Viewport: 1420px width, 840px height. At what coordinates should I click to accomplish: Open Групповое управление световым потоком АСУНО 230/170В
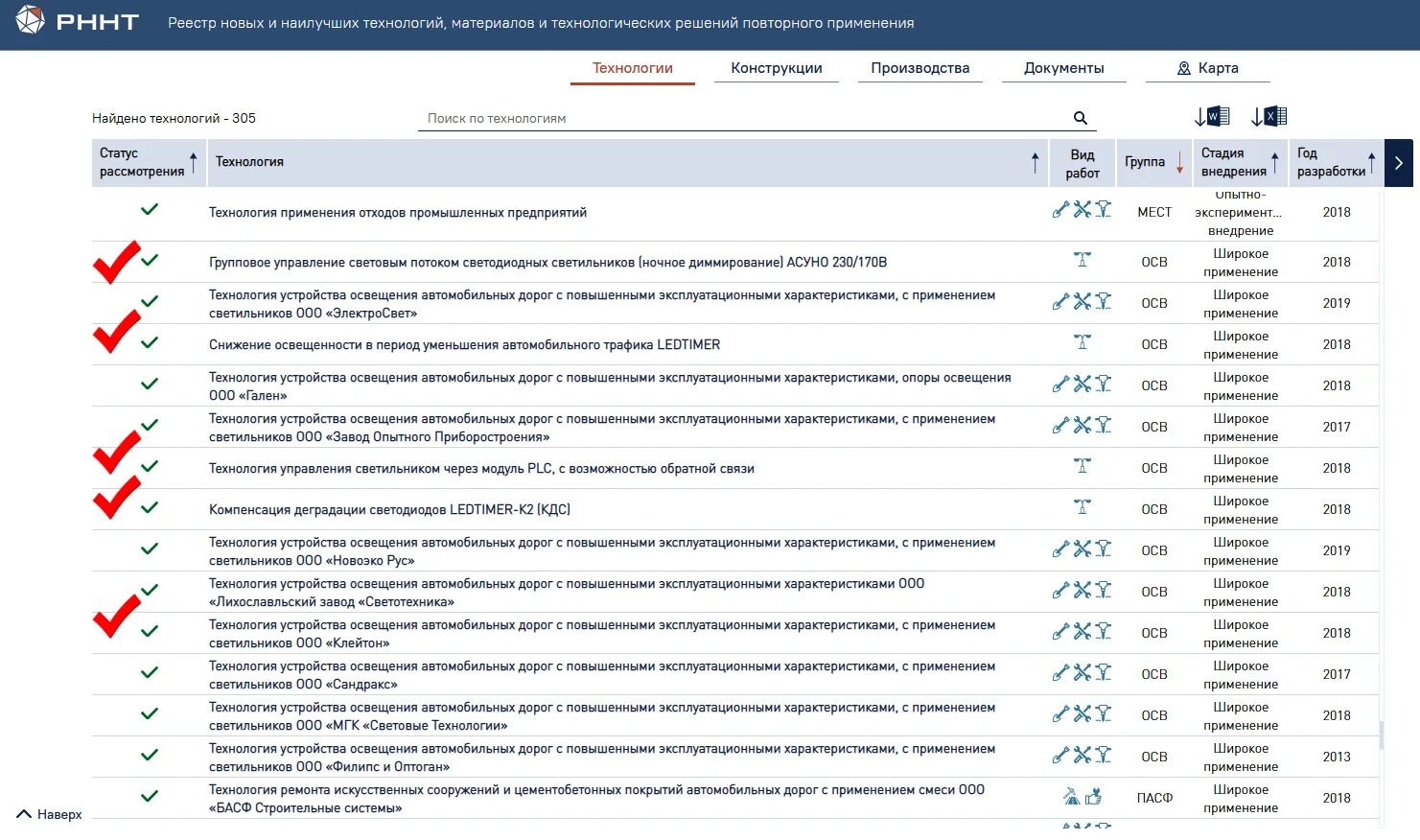(548, 262)
